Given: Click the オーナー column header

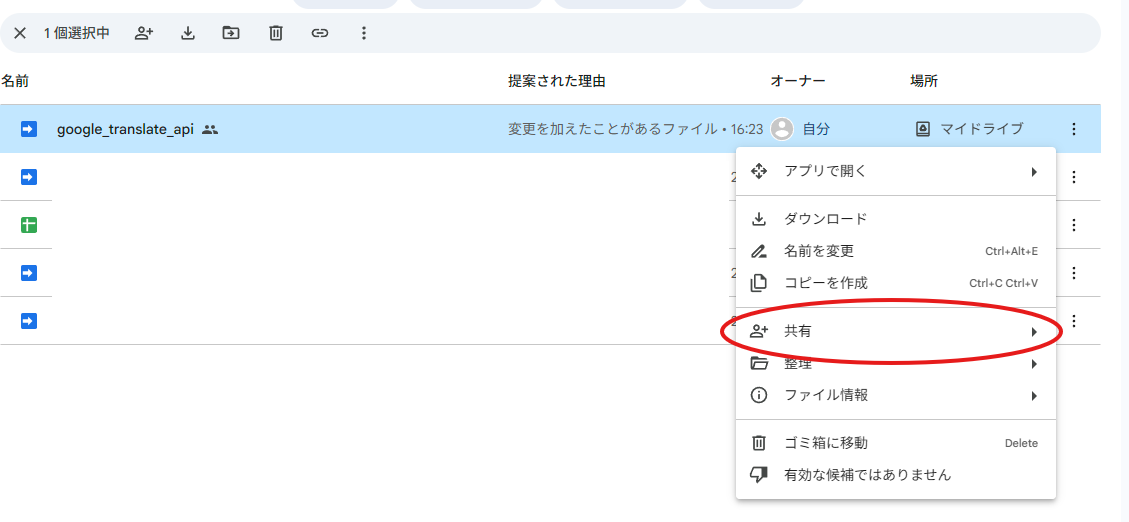Looking at the screenshot, I should (798, 81).
